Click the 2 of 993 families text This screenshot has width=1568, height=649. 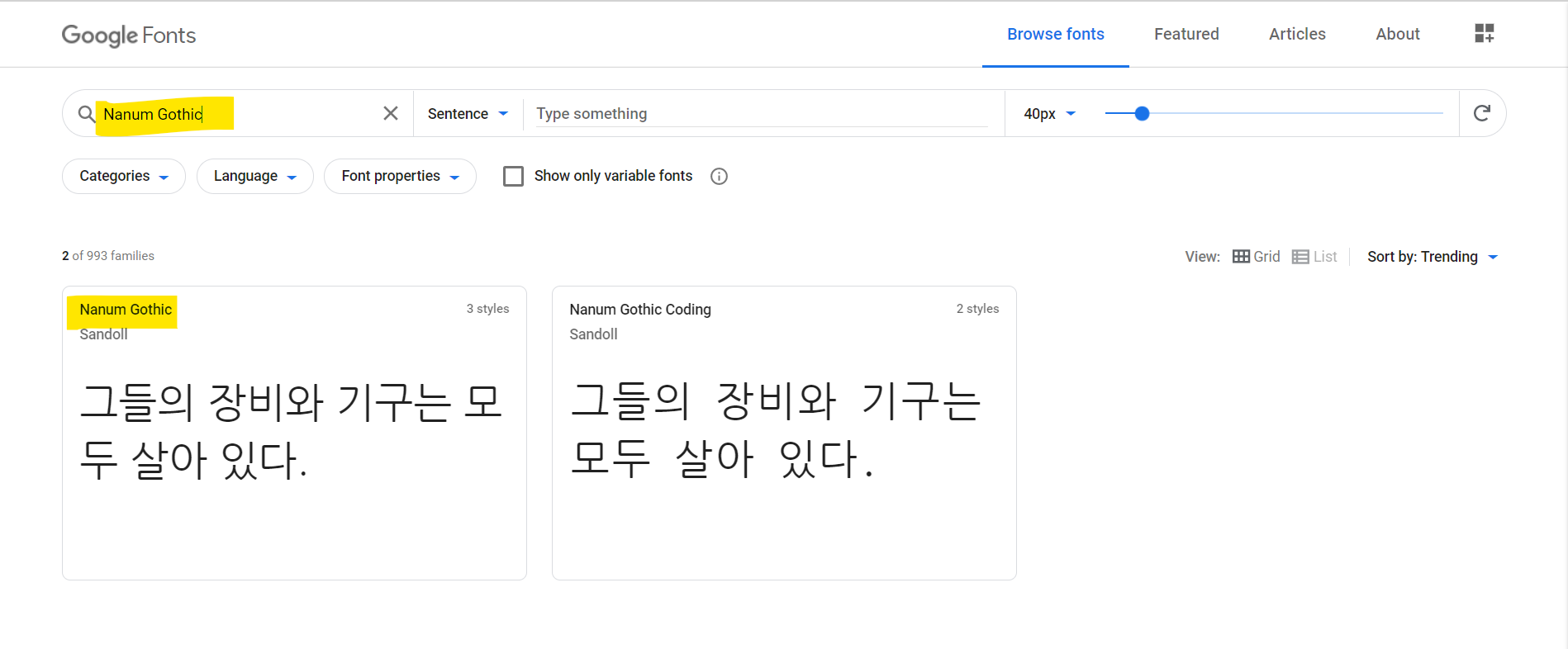(108, 256)
